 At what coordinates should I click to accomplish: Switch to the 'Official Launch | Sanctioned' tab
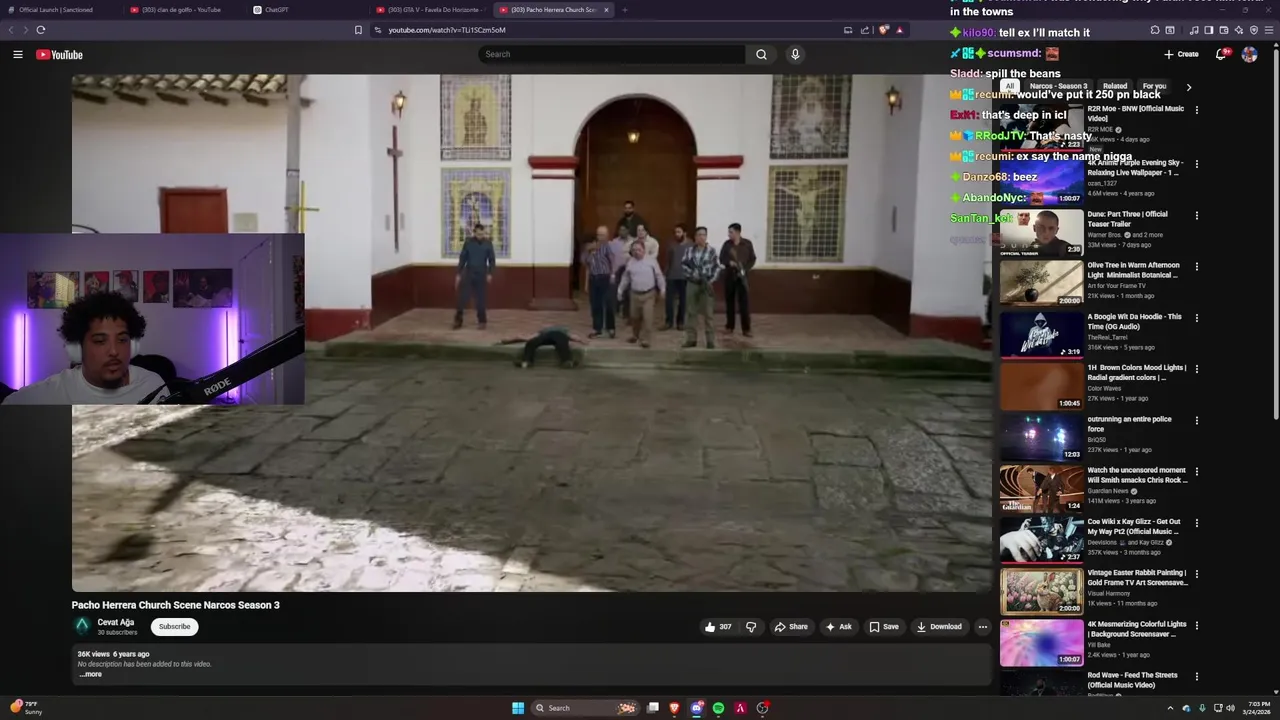tap(58, 10)
